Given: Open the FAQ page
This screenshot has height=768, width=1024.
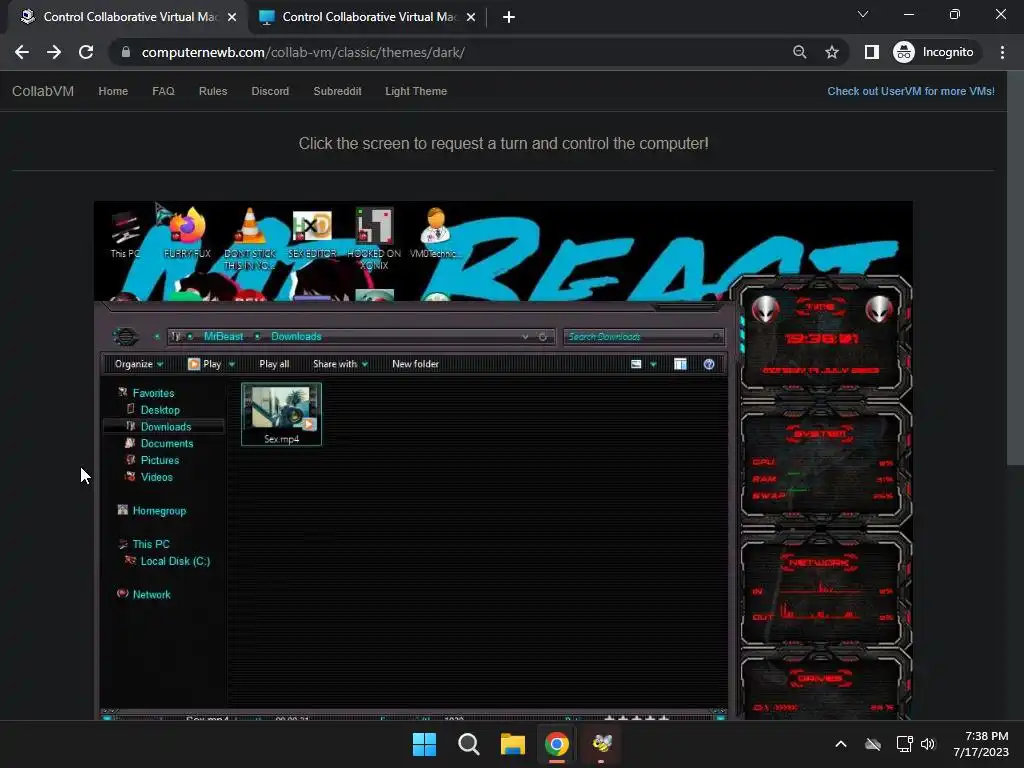Looking at the screenshot, I should point(163,91).
